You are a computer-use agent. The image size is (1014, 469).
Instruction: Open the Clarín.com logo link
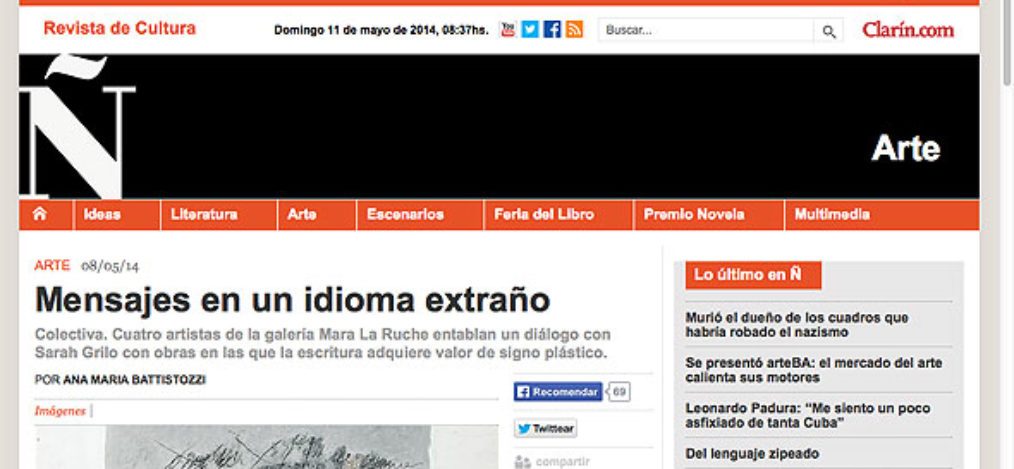(908, 30)
